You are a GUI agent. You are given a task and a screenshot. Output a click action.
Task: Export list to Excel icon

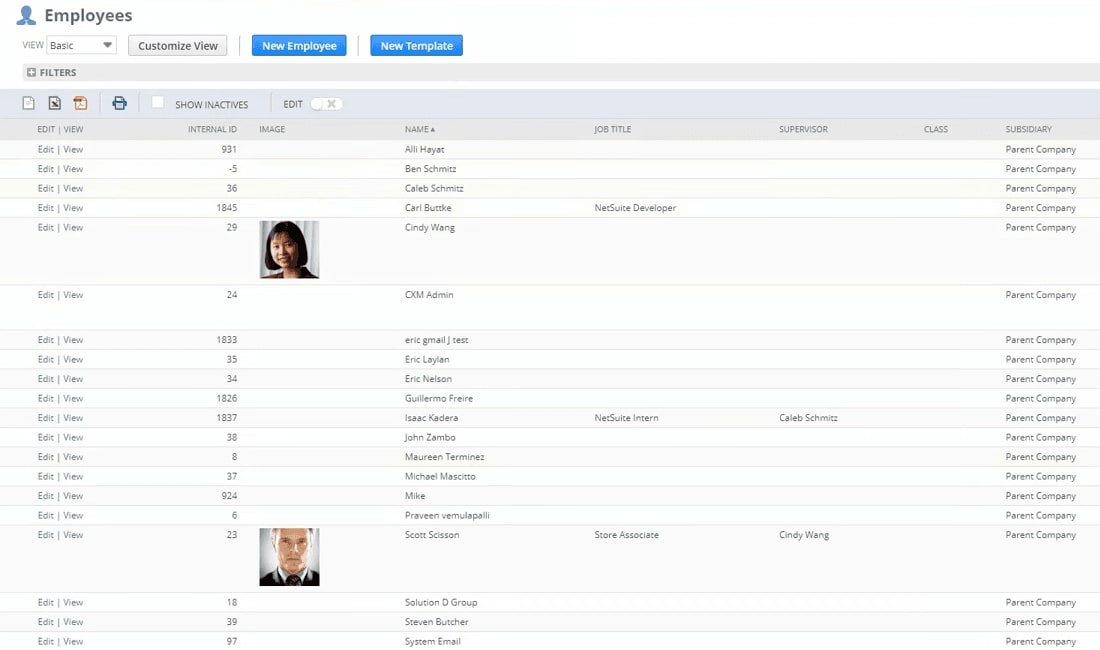tap(54, 104)
